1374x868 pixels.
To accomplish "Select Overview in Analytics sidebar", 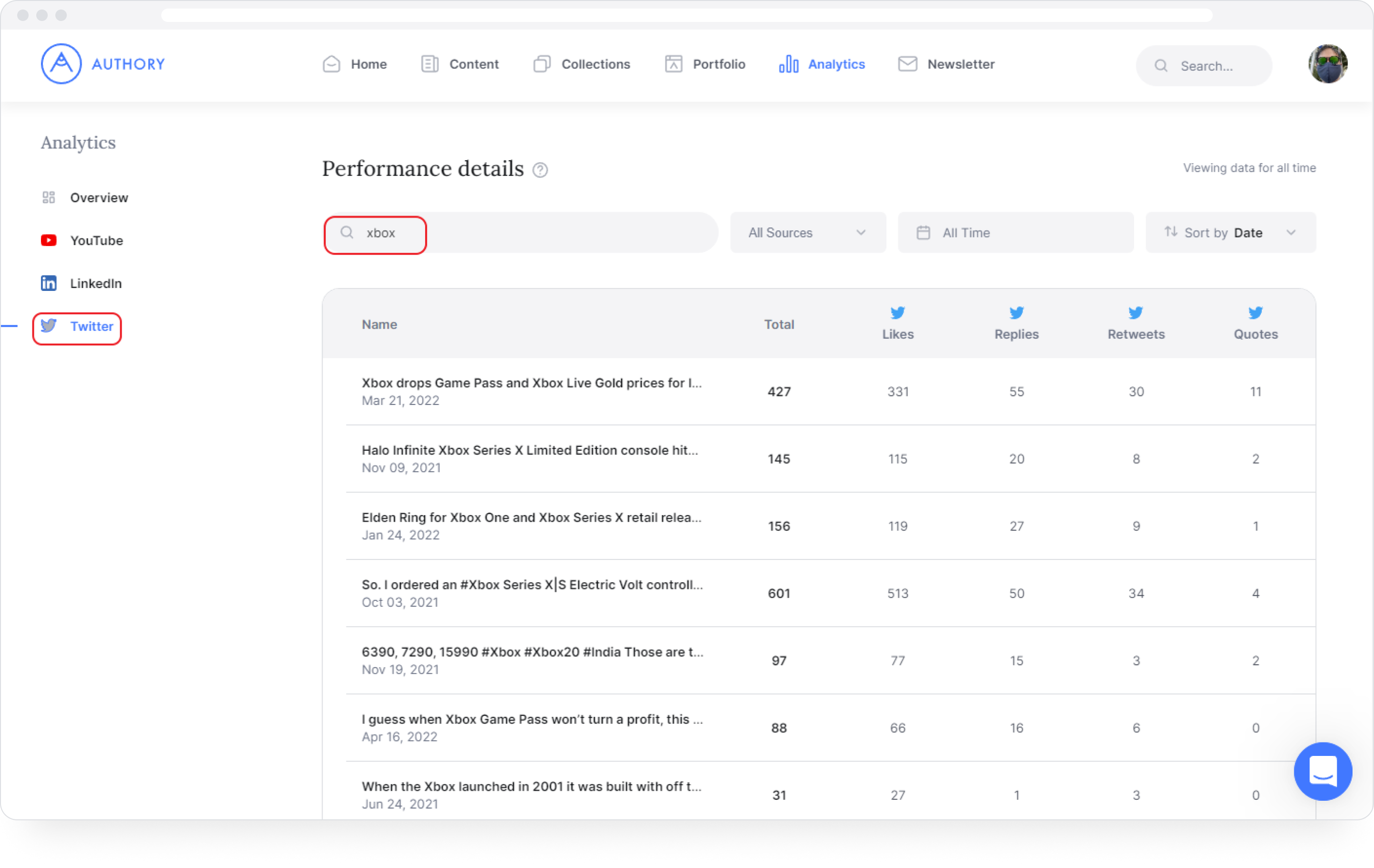I will pyautogui.click(x=99, y=197).
